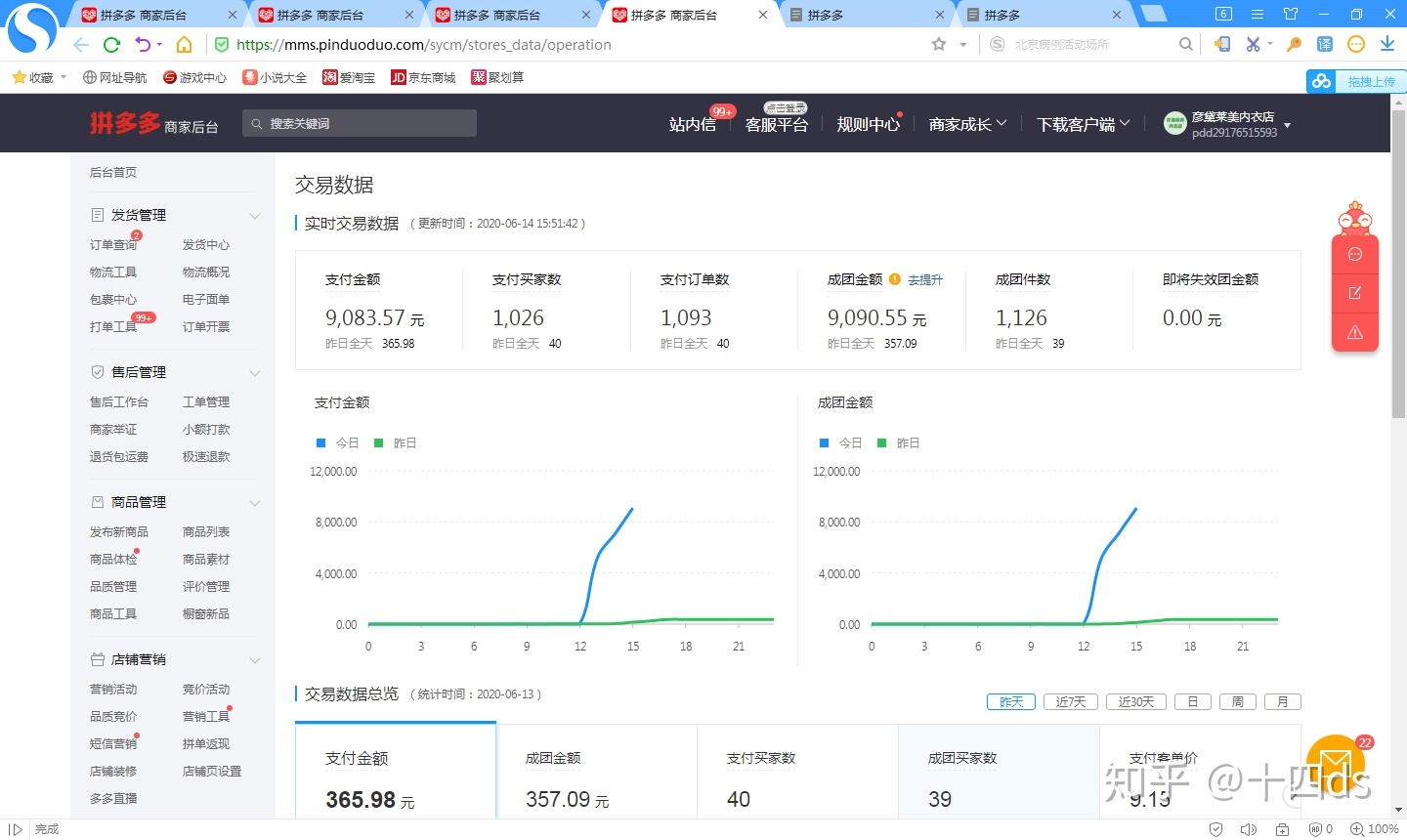Click the undo/restore page icon

[x=143, y=45]
